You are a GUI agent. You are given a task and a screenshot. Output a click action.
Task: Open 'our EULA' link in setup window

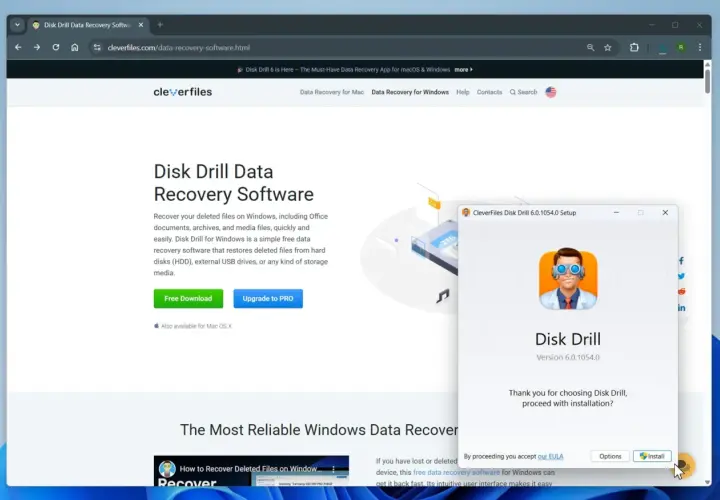[x=550, y=456]
